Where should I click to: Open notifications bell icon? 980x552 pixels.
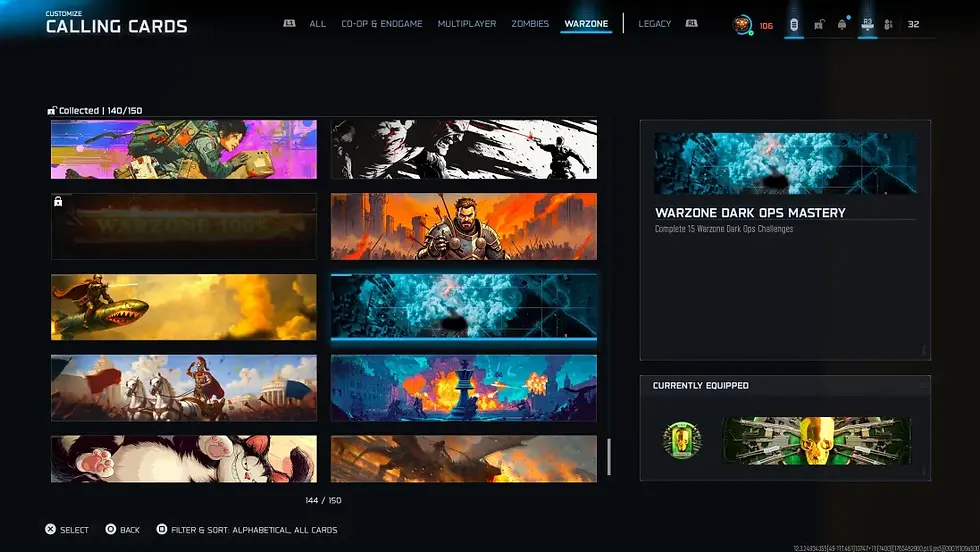click(x=842, y=24)
